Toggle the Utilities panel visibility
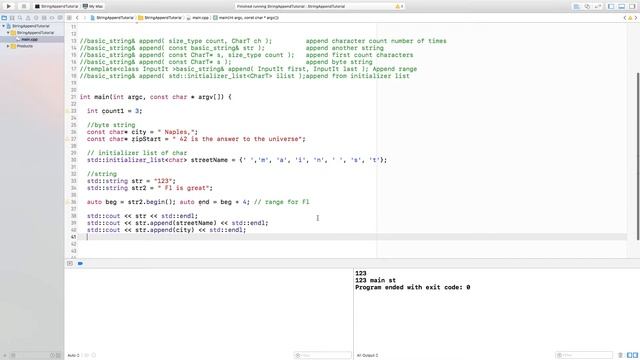Image resolution: width=640 pixels, height=360 pixels. 632,7
